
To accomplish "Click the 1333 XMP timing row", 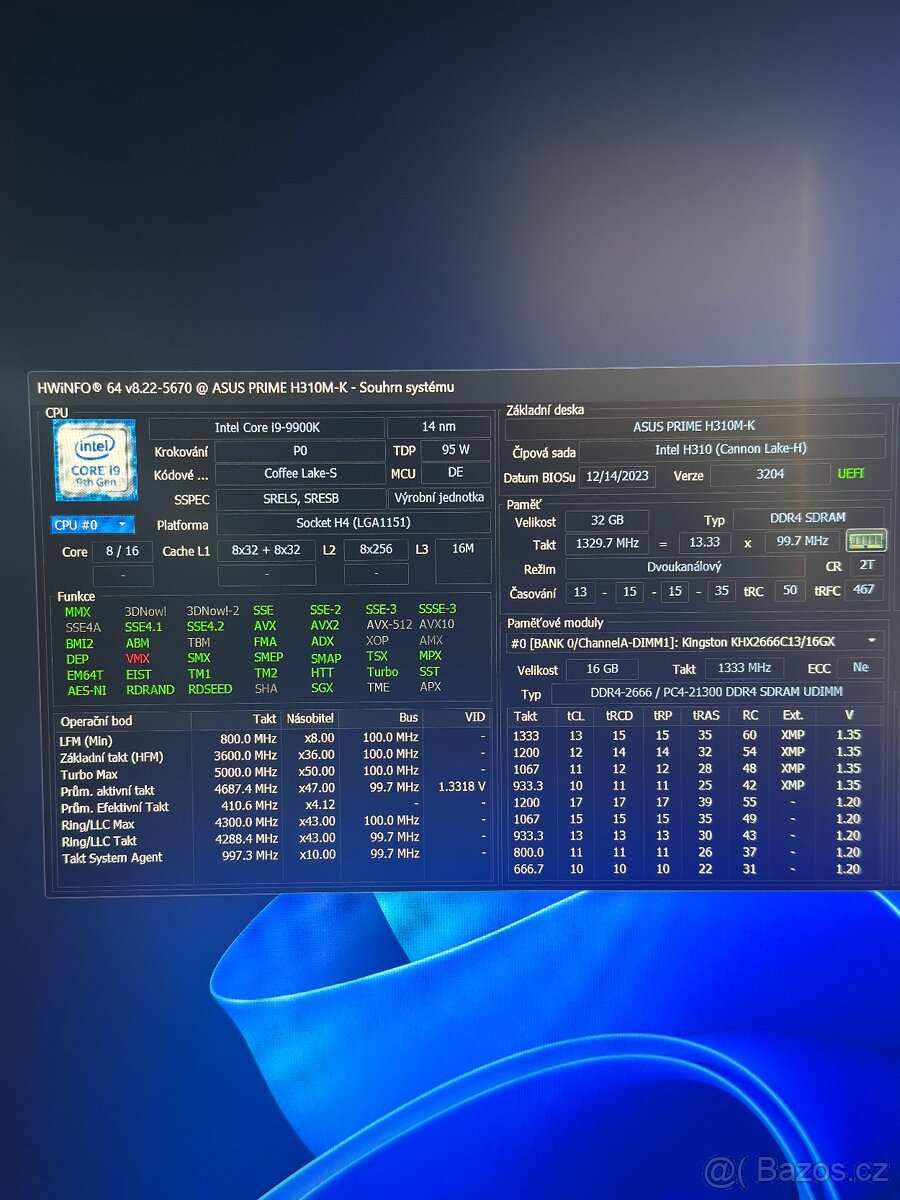I will pyautogui.click(x=695, y=735).
